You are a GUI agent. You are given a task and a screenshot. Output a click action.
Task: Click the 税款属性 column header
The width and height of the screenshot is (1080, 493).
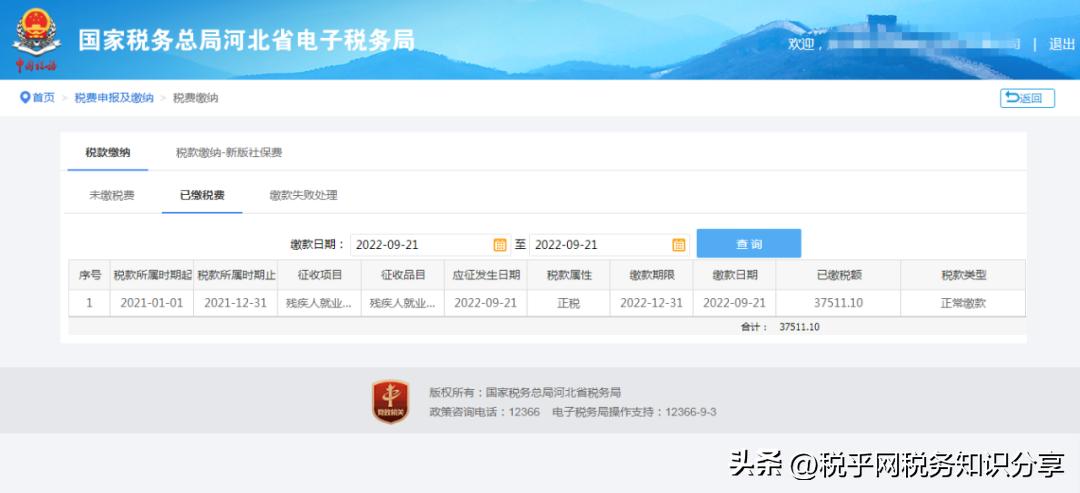[569, 275]
